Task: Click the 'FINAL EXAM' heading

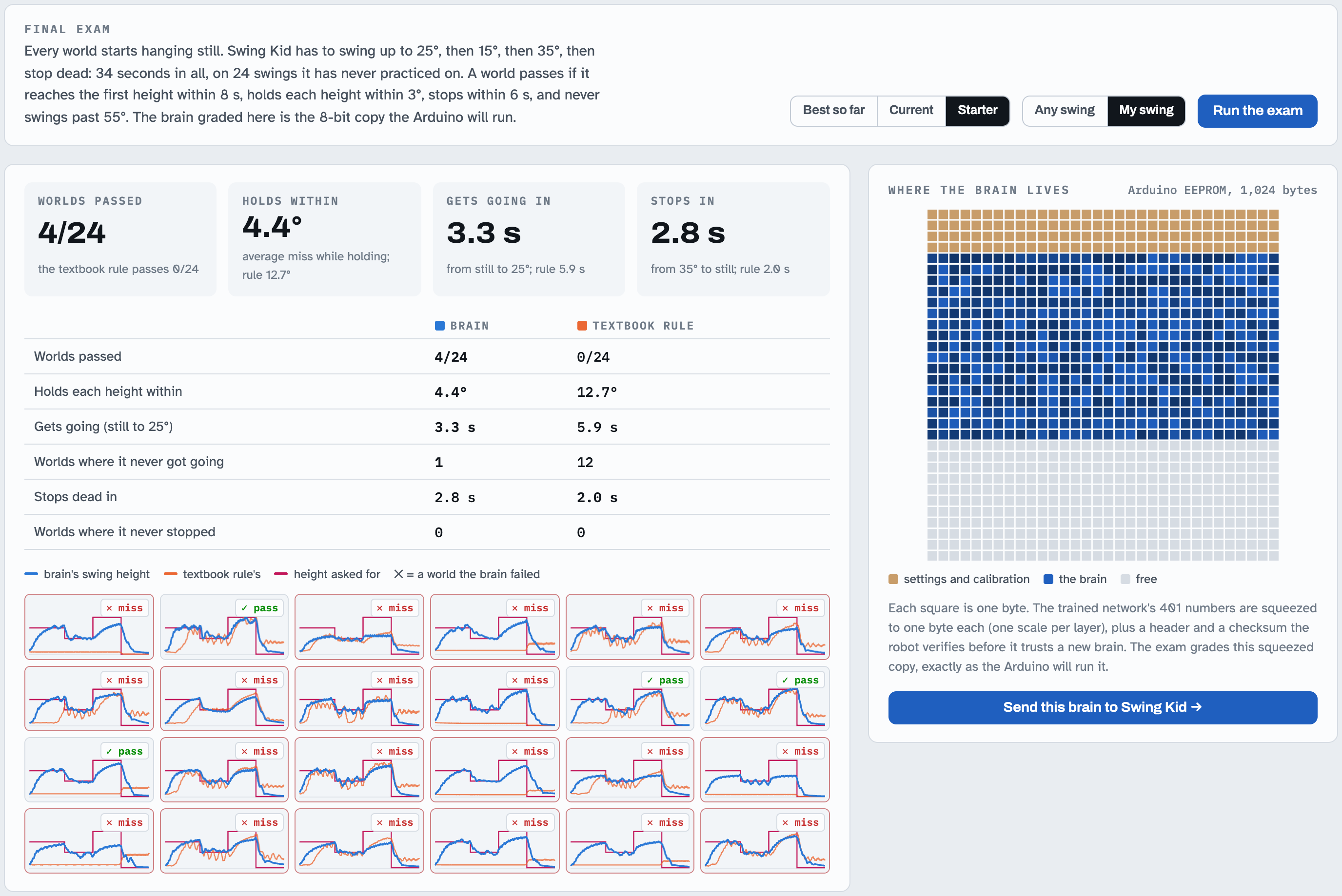Action: pyautogui.click(x=67, y=29)
